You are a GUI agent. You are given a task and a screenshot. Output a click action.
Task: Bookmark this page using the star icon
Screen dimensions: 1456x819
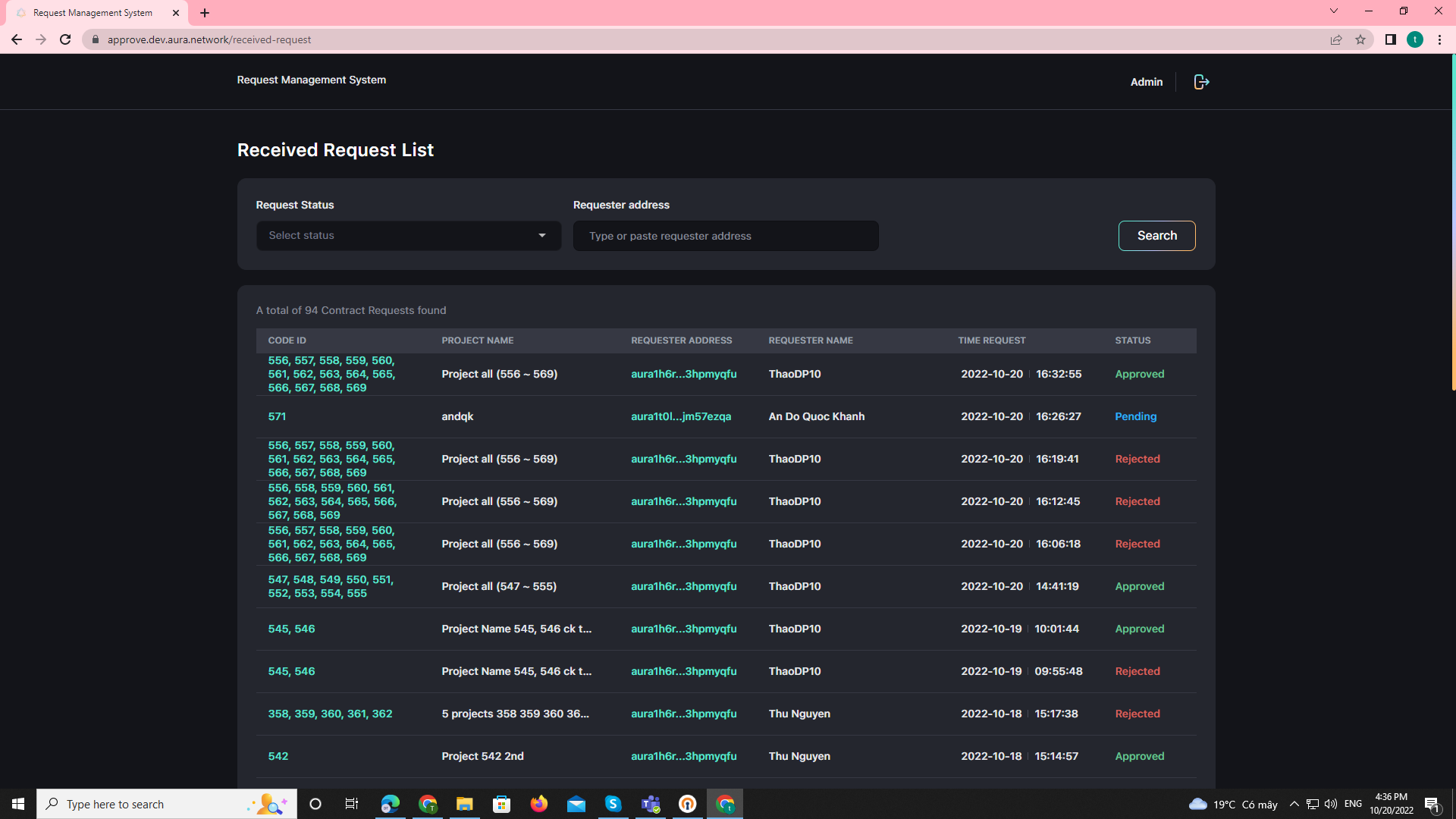coord(1360,39)
